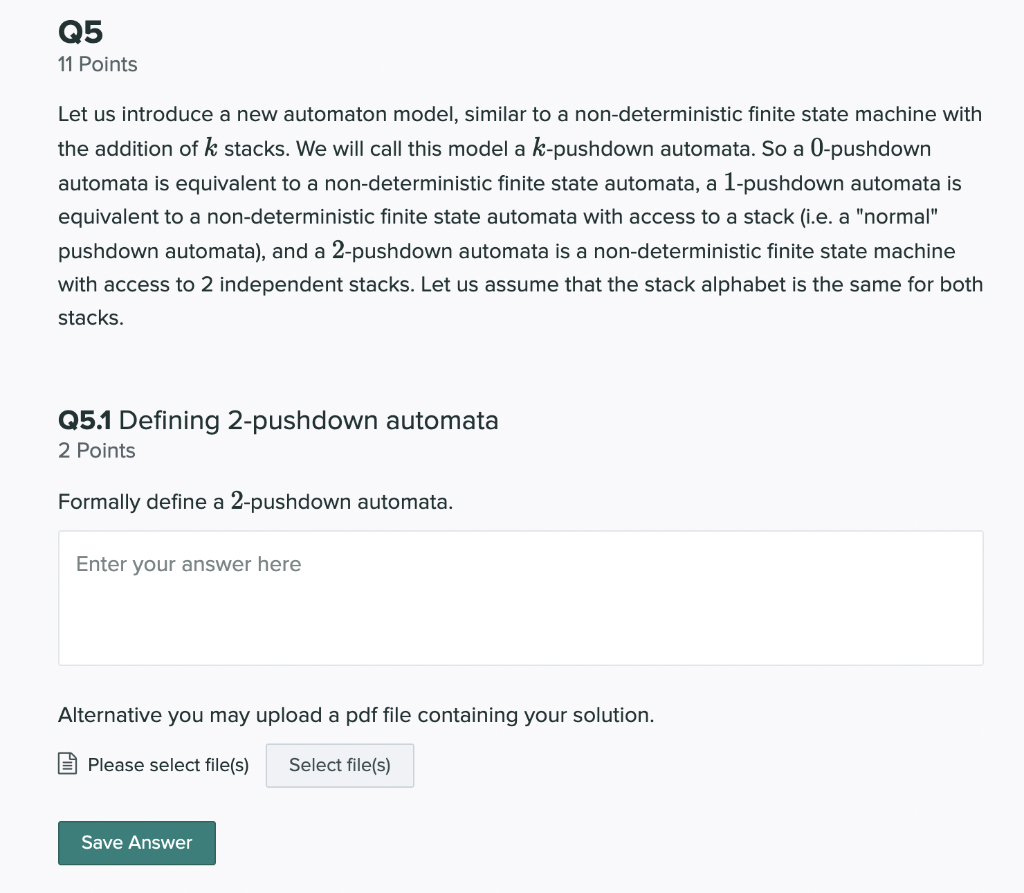Click the 2 Points label under Q5.1

click(x=97, y=450)
